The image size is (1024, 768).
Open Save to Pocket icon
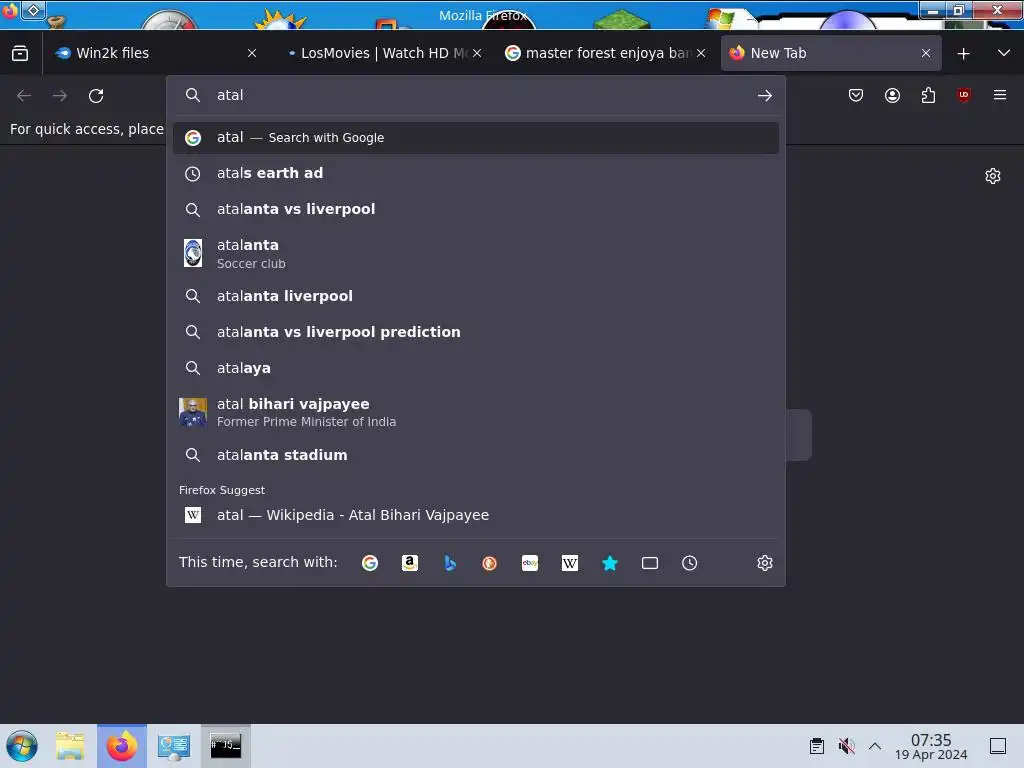[856, 95]
